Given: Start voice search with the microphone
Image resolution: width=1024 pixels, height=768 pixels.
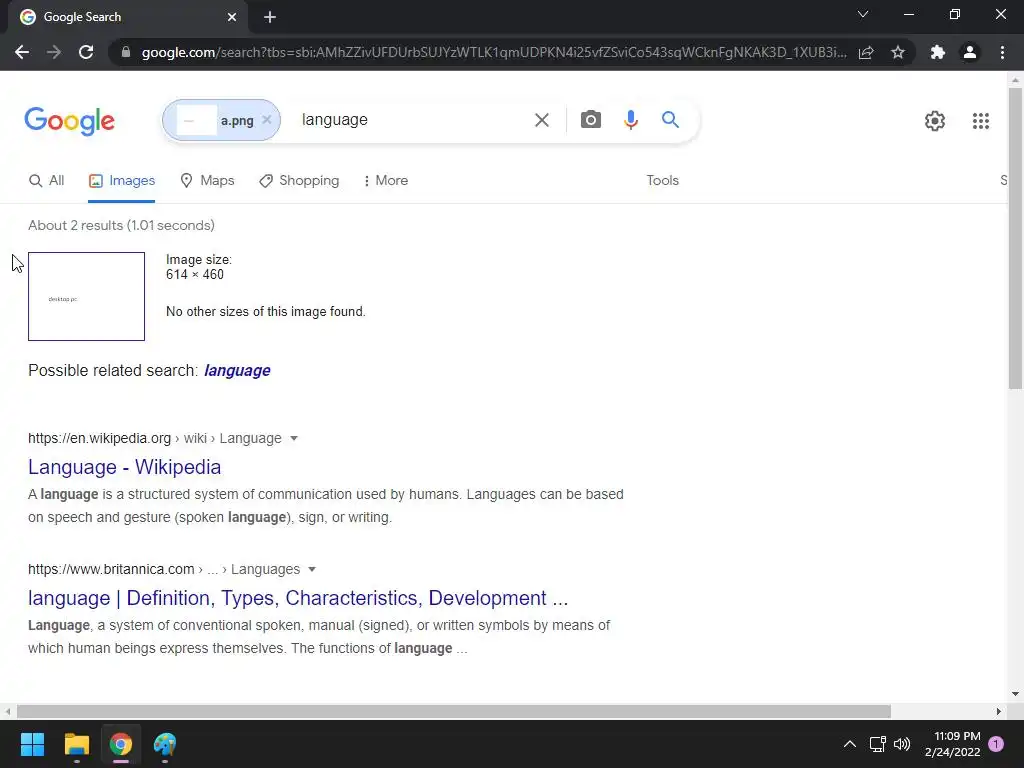Looking at the screenshot, I should 630,120.
